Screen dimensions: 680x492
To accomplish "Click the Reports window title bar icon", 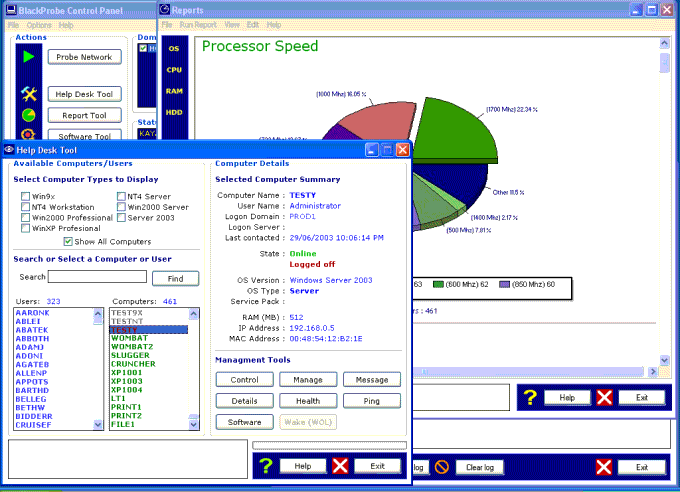I will tap(165, 9).
